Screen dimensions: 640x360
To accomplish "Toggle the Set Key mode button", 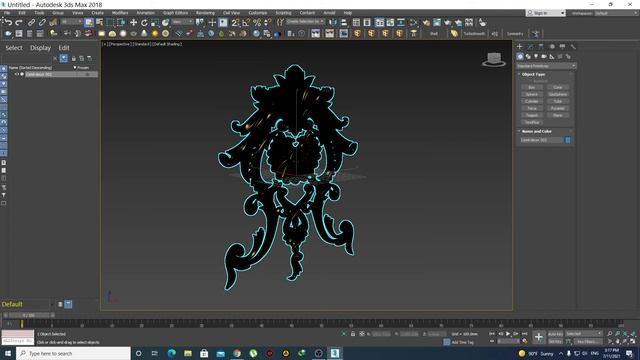I will pyautogui.click(x=555, y=342).
